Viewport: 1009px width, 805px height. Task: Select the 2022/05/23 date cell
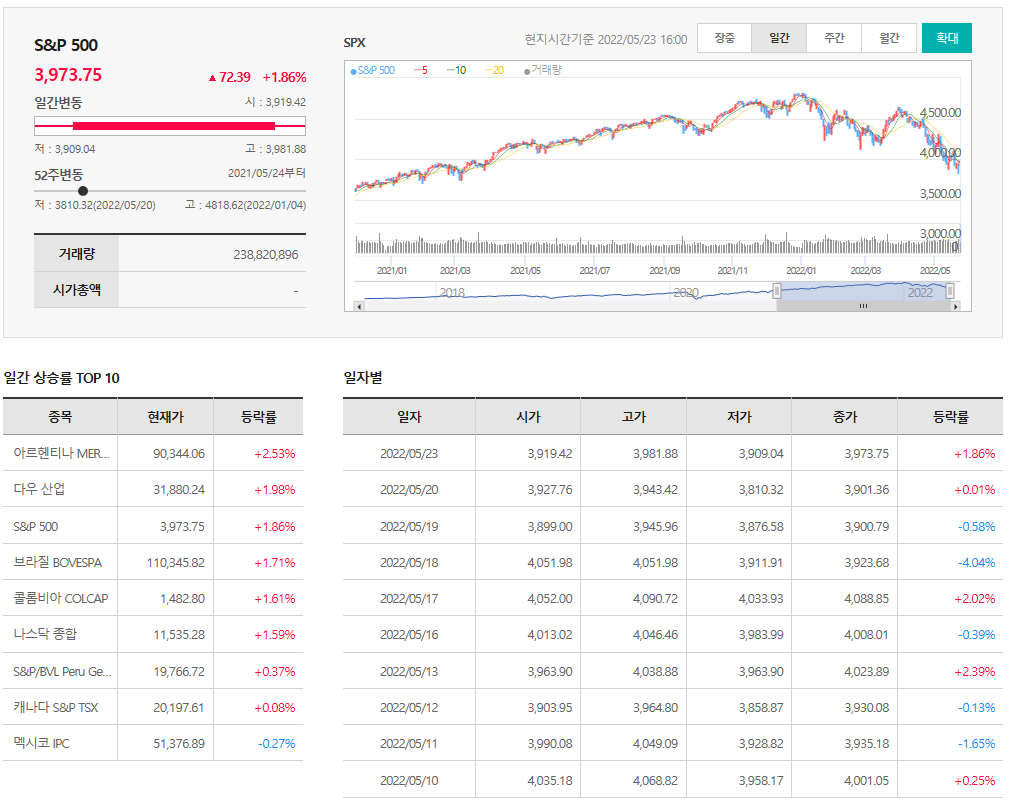click(409, 453)
